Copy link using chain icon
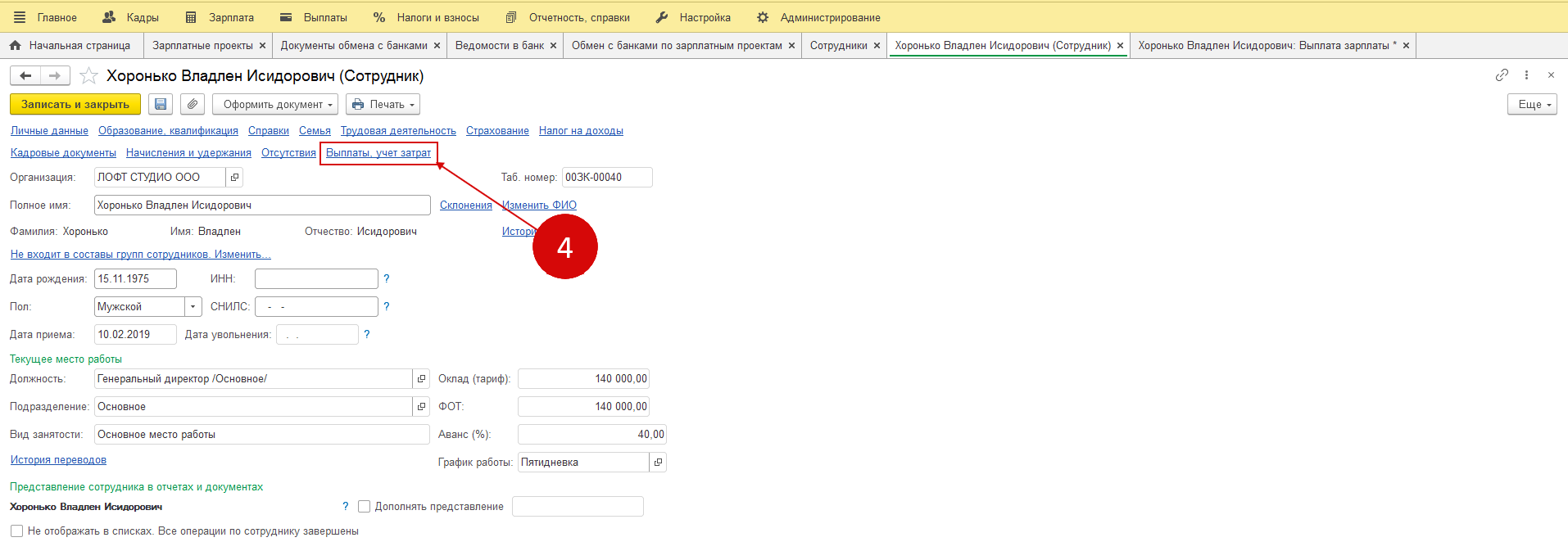 1501,75
